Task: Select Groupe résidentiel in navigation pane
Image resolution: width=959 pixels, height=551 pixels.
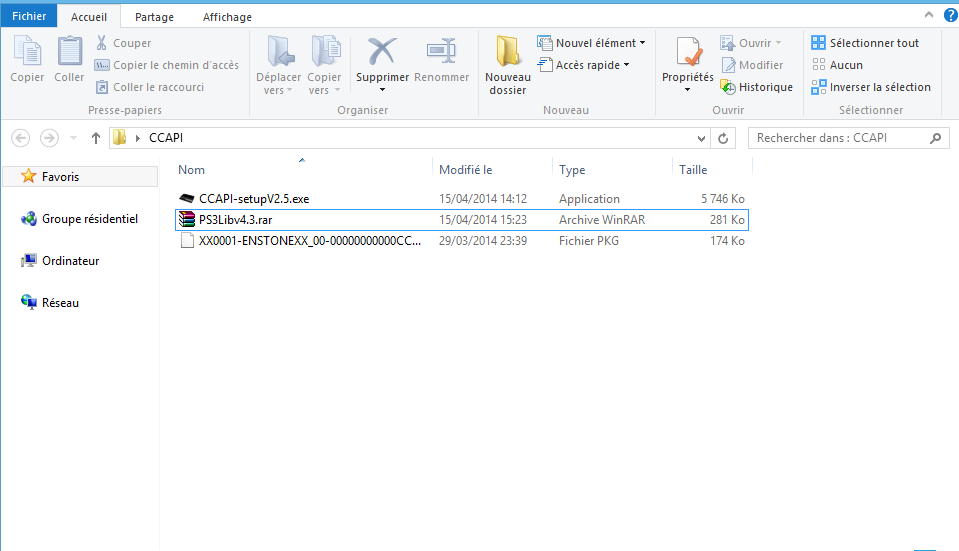Action: coord(80,219)
